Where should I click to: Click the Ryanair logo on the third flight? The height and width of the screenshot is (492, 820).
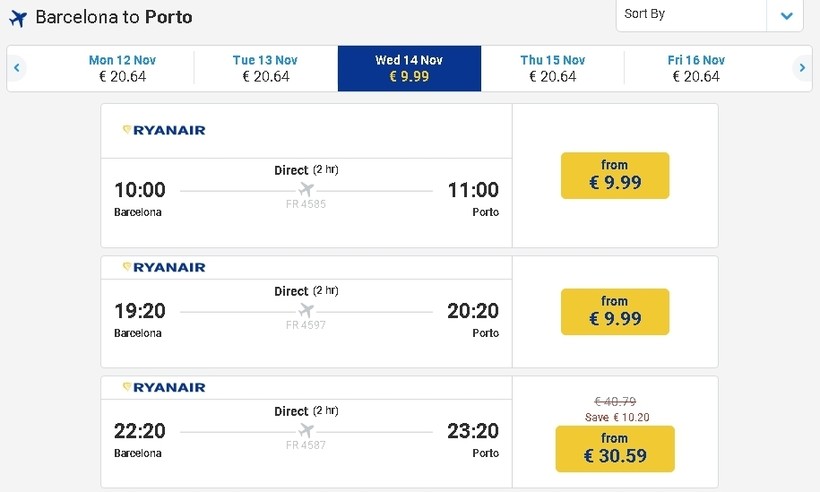pyautogui.click(x=163, y=387)
